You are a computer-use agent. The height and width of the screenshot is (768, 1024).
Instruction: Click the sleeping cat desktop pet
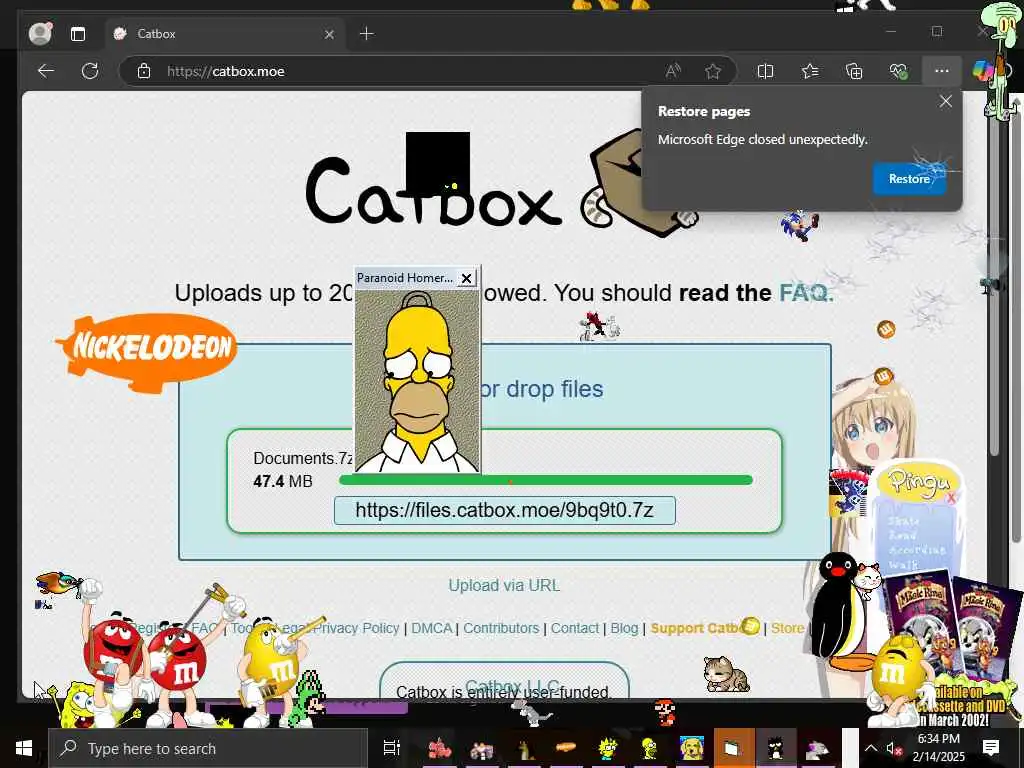(726, 675)
